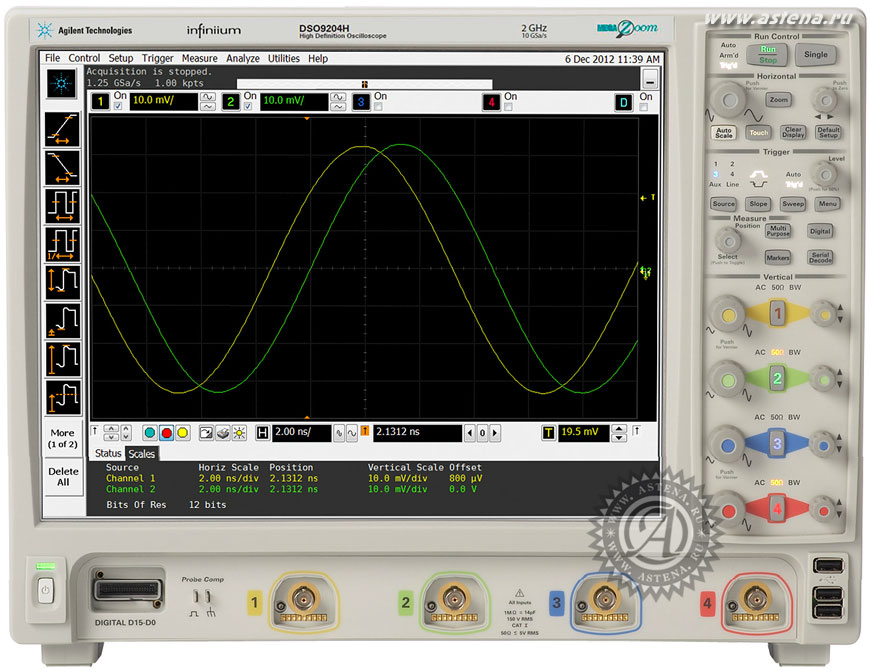Open the Trigger menu
870x672 pixels.
click(158, 58)
